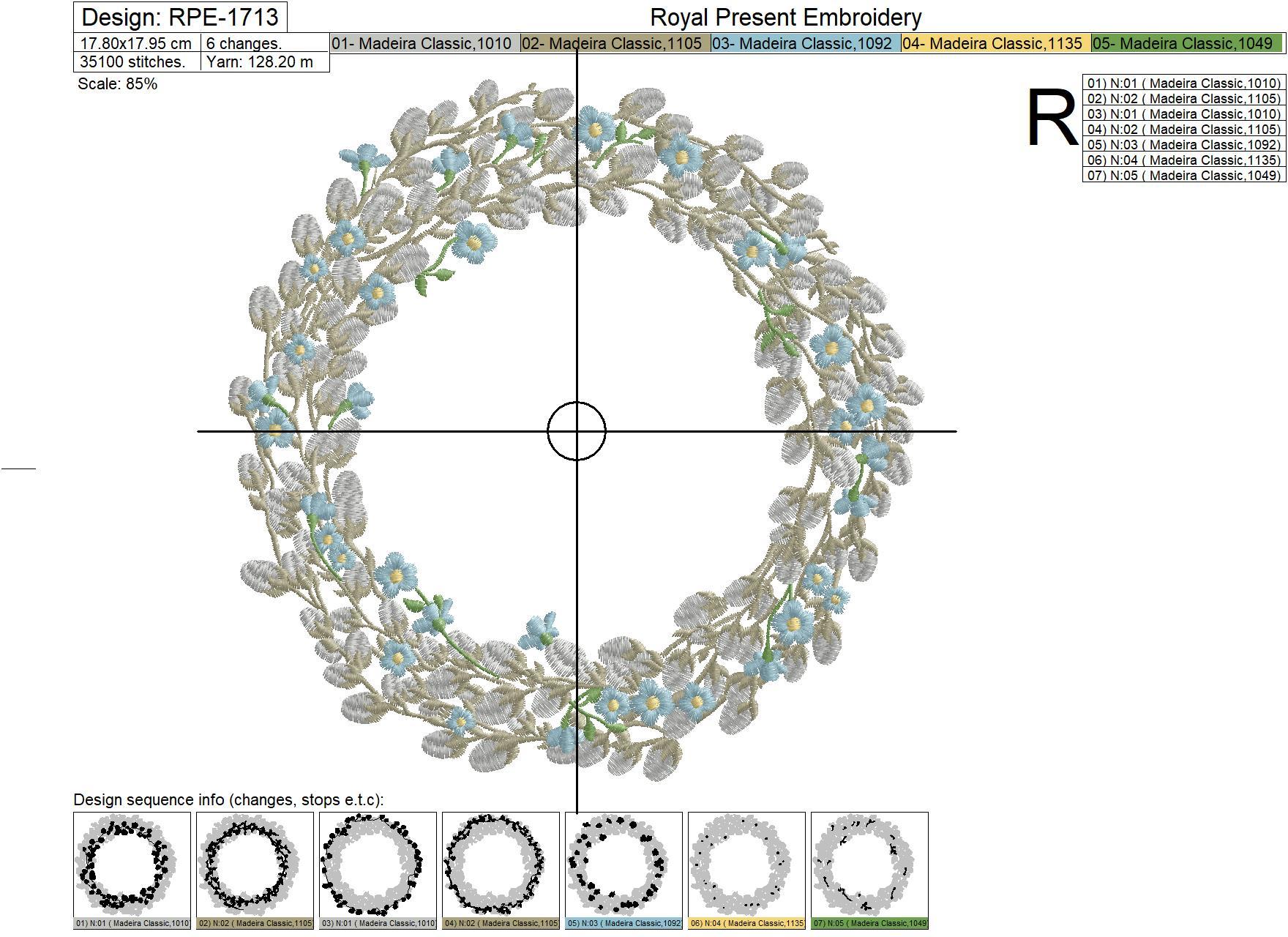The image size is (1288, 937).
Task: Pick the 03 Madeira Classic 1092 blue swatch
Action: click(805, 44)
